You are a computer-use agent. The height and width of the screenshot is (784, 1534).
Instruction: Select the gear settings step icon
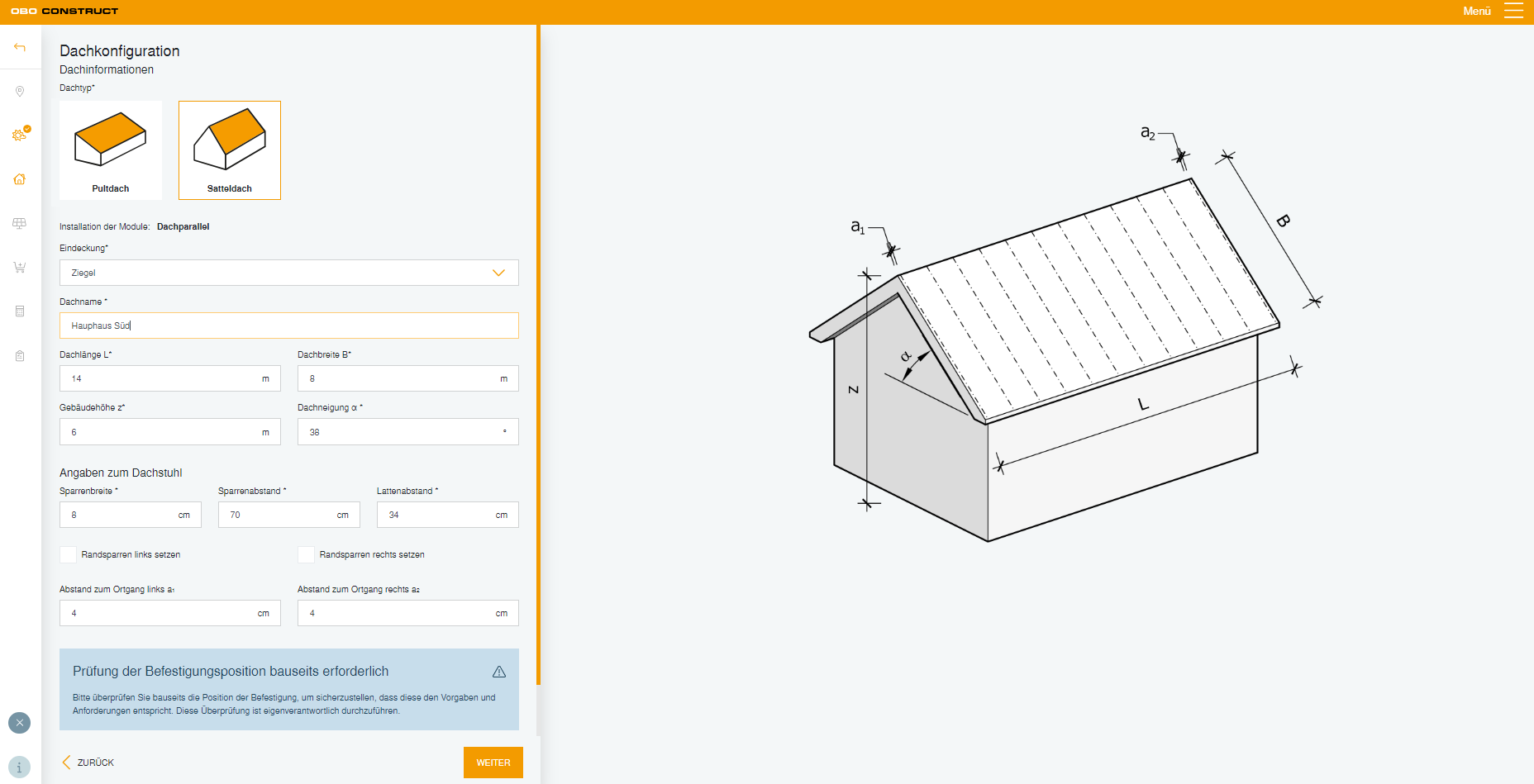coord(20,135)
